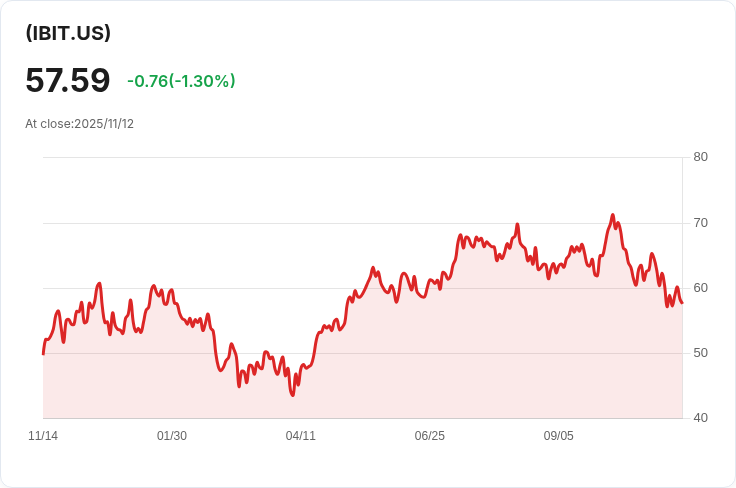Screen dimensions: 736x488
Task: Click the chart line's leftmost starting point
Action: click(x=43, y=354)
